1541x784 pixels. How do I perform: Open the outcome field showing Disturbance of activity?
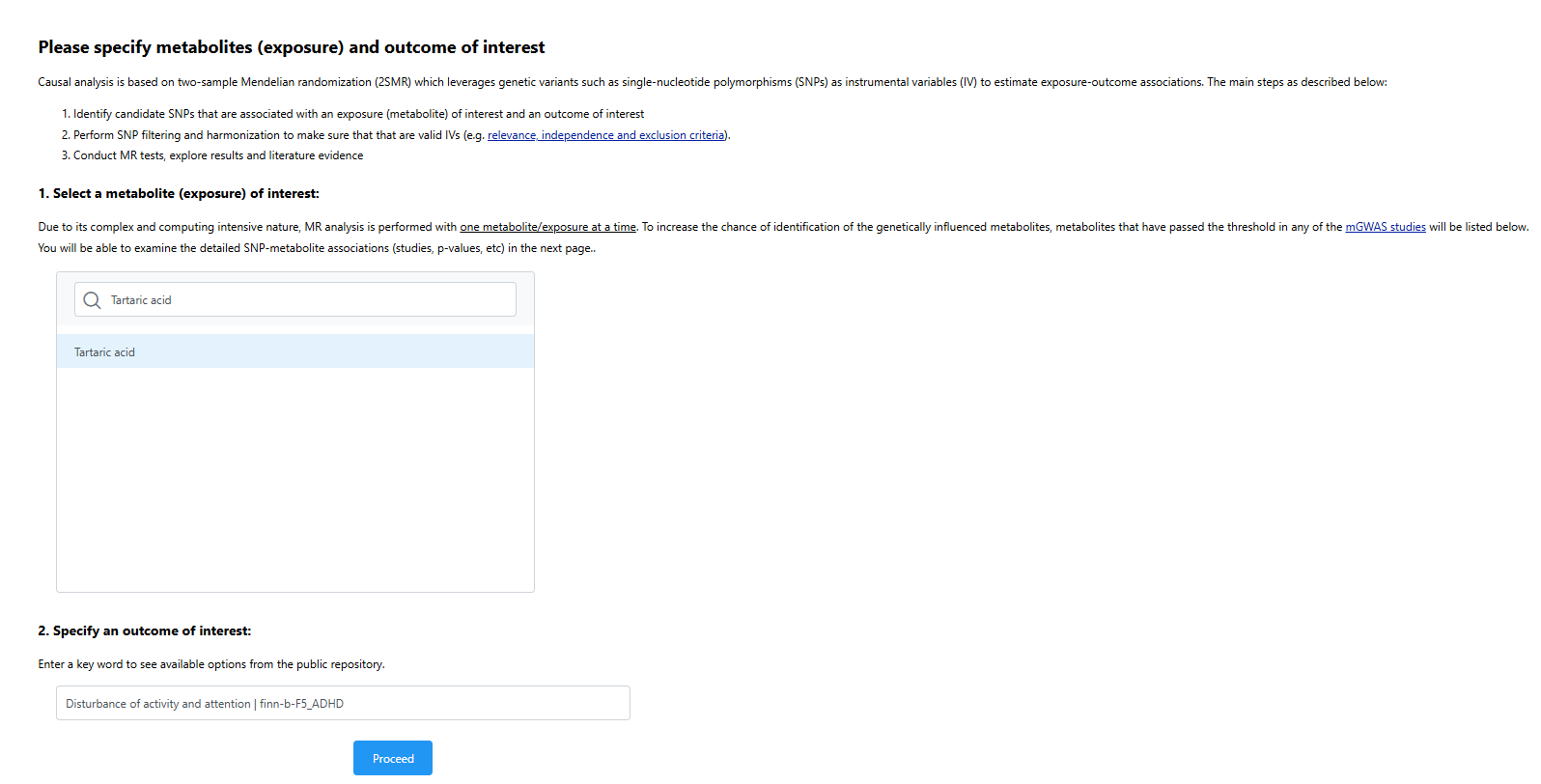pos(343,704)
